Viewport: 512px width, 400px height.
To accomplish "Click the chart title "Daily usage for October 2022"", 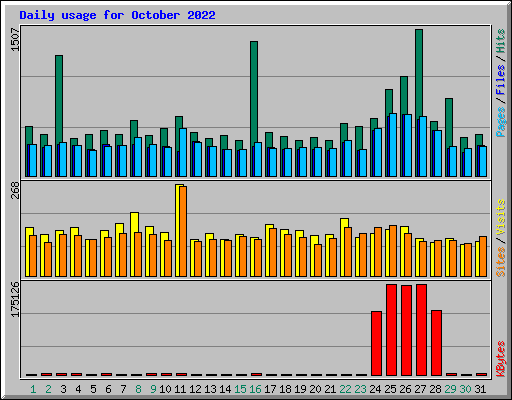I will [117, 15].
